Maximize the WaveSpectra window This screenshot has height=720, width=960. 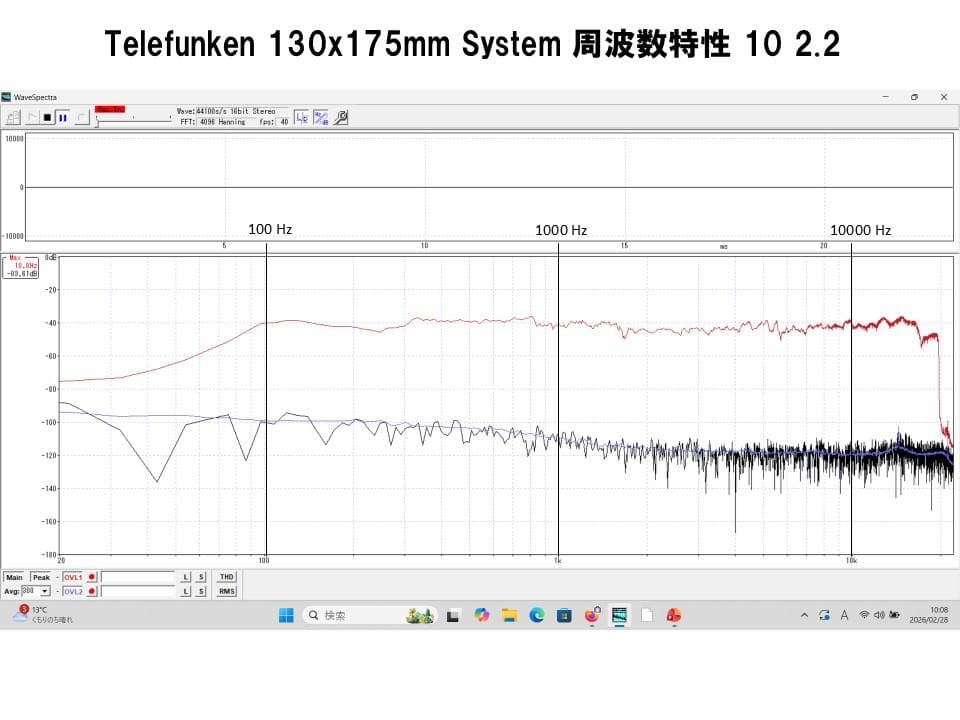914,97
